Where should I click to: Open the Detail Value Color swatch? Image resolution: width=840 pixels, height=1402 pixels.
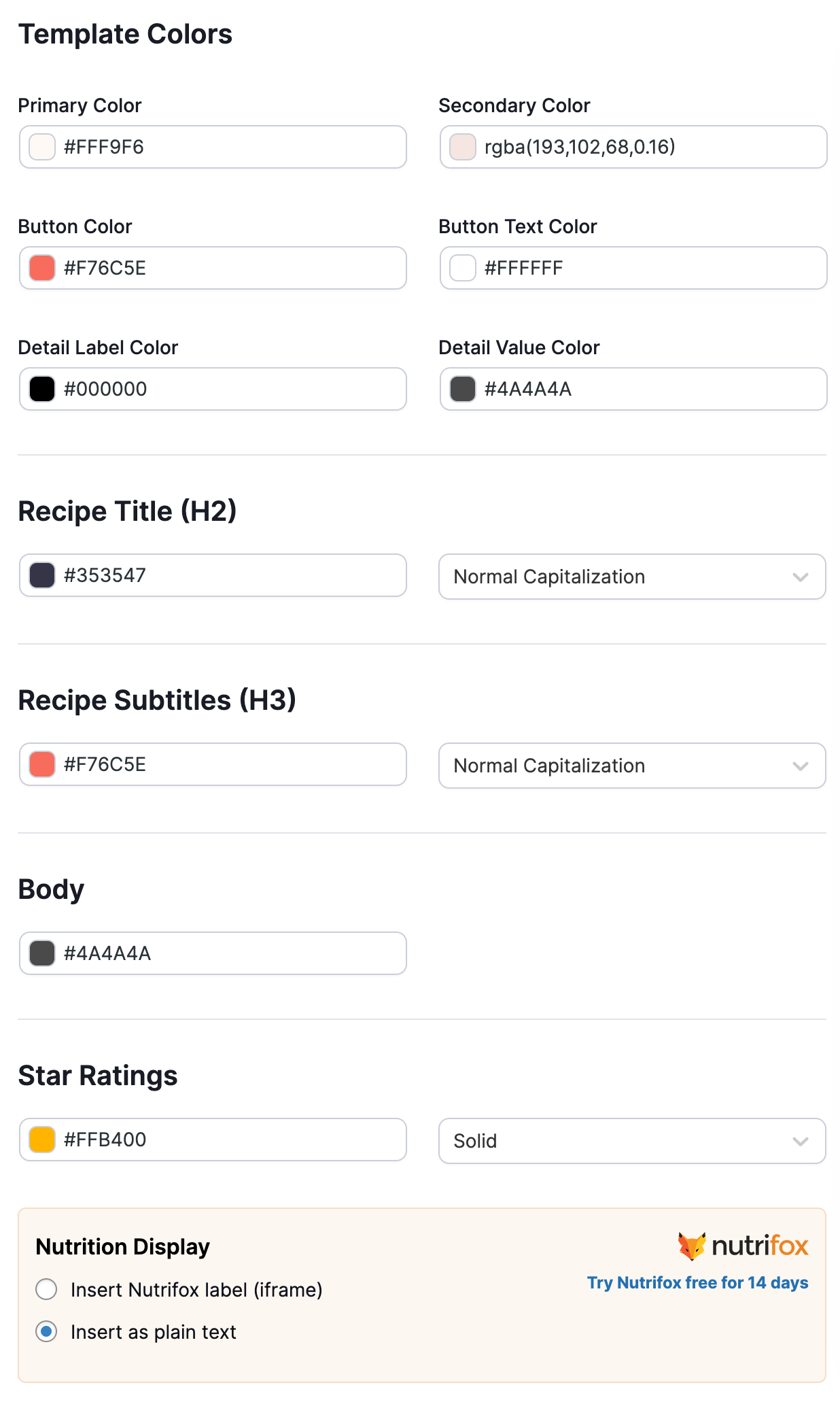point(463,389)
